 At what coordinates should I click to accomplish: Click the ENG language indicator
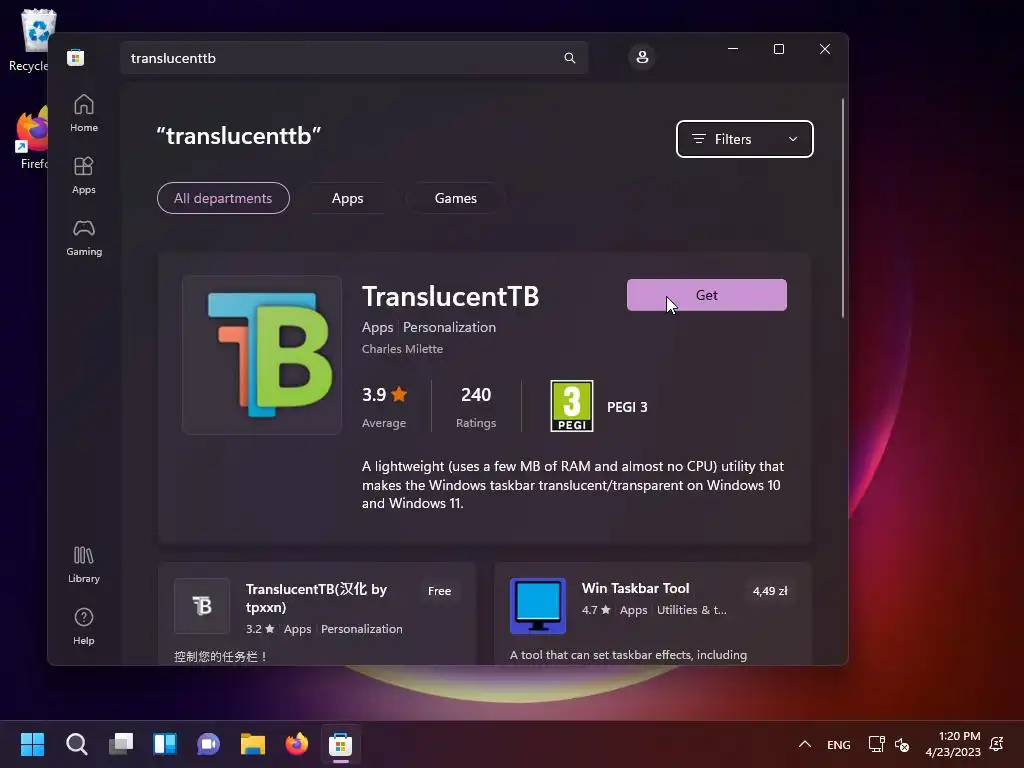[839, 744]
